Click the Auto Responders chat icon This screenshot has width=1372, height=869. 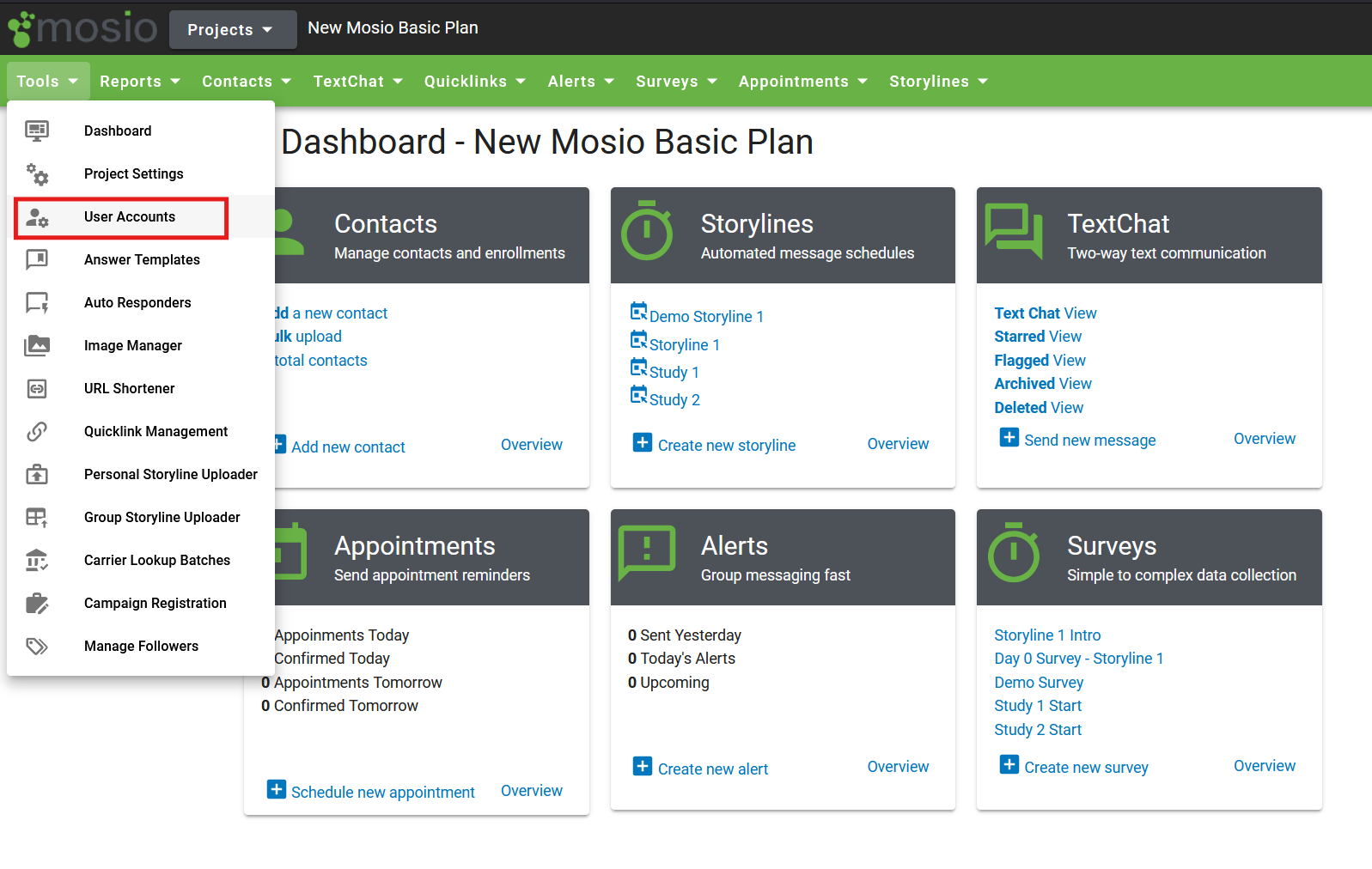pos(37,302)
